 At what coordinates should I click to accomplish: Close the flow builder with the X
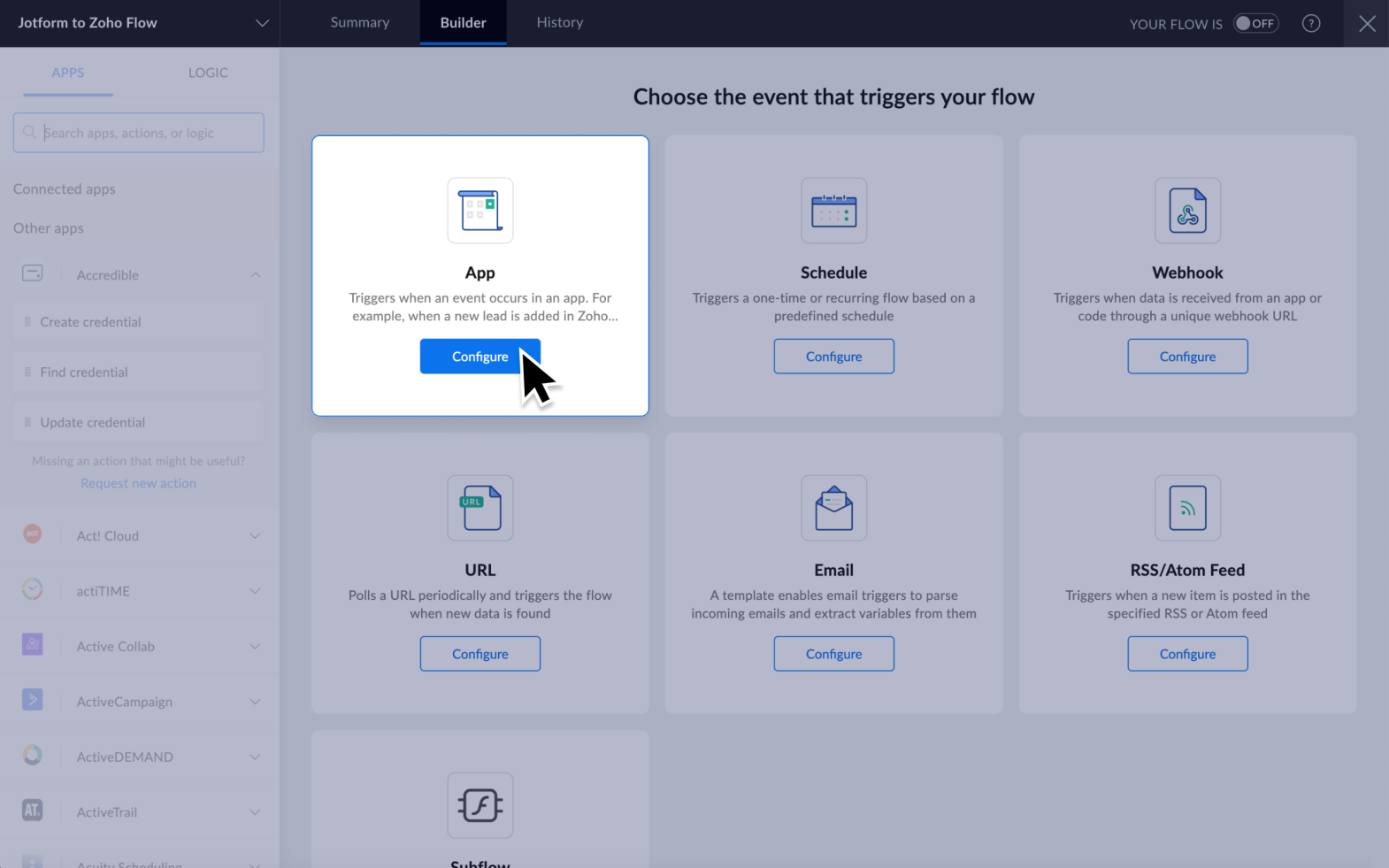click(1367, 24)
